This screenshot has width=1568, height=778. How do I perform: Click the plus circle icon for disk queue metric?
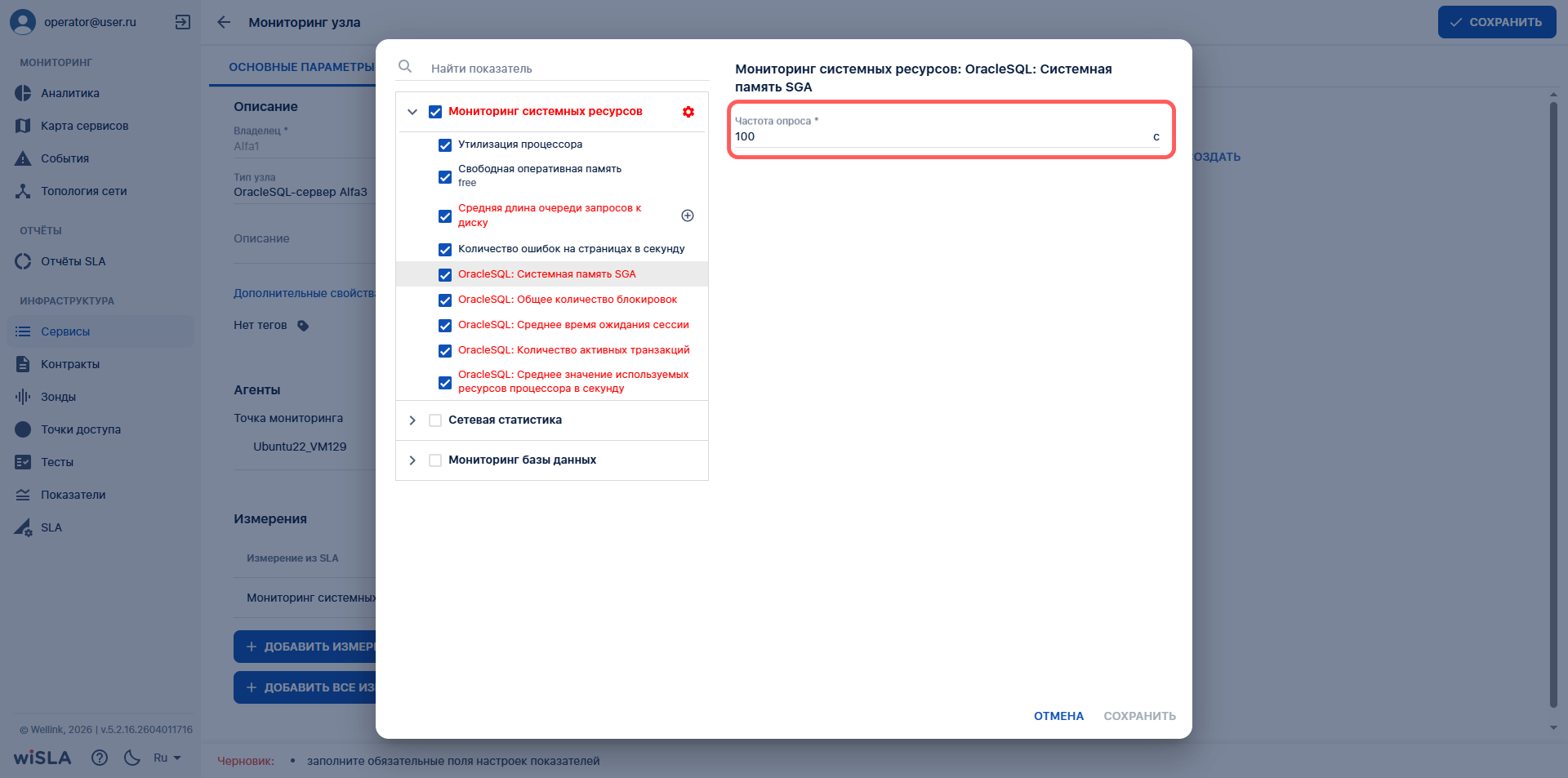click(x=688, y=216)
